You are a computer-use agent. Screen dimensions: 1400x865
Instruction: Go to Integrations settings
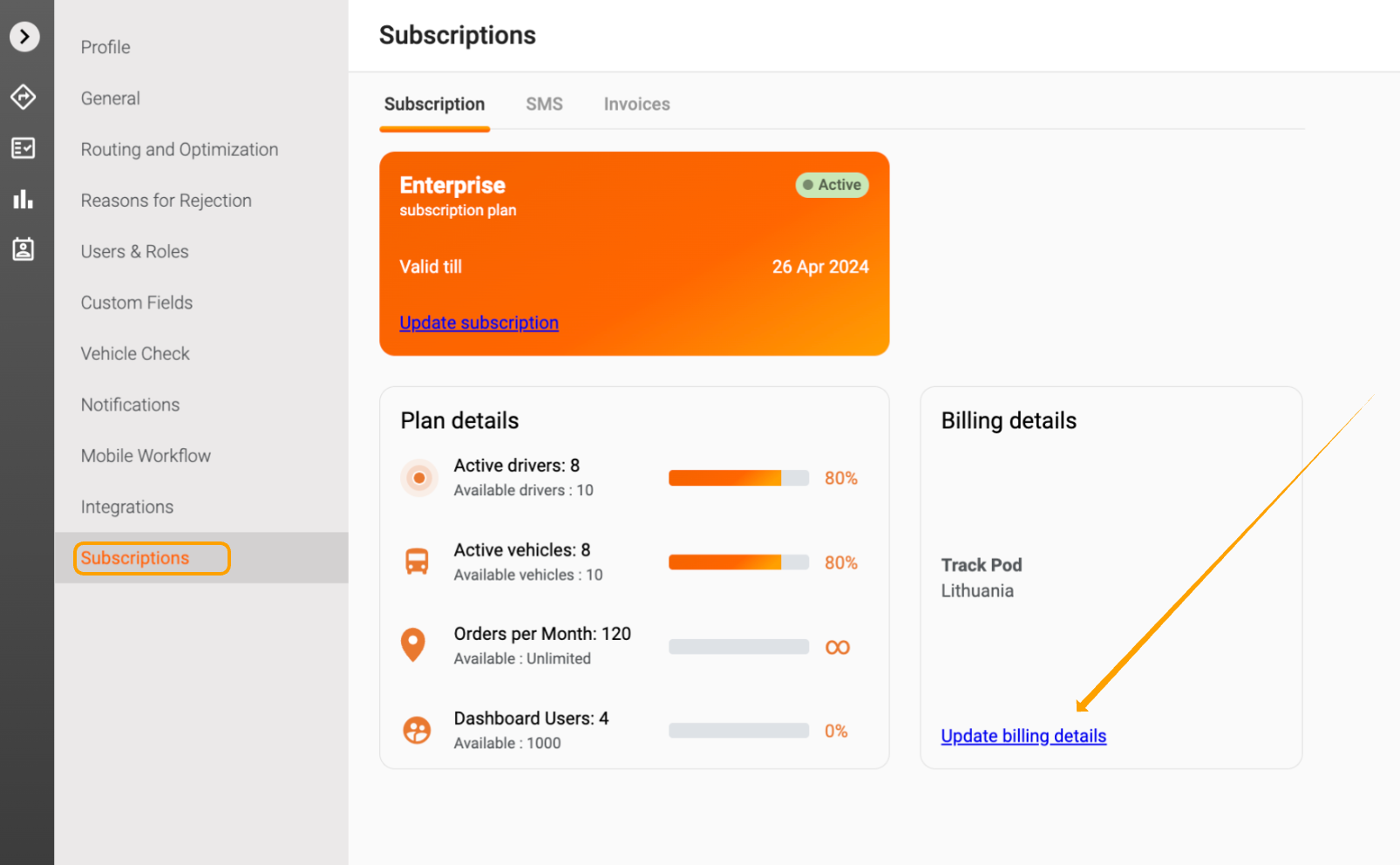click(127, 507)
